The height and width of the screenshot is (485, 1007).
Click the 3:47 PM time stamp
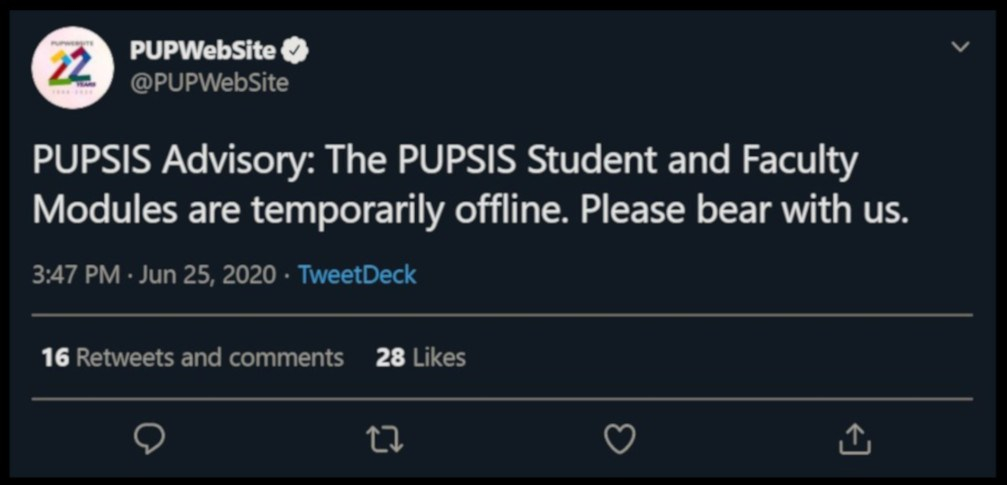pos(76,275)
